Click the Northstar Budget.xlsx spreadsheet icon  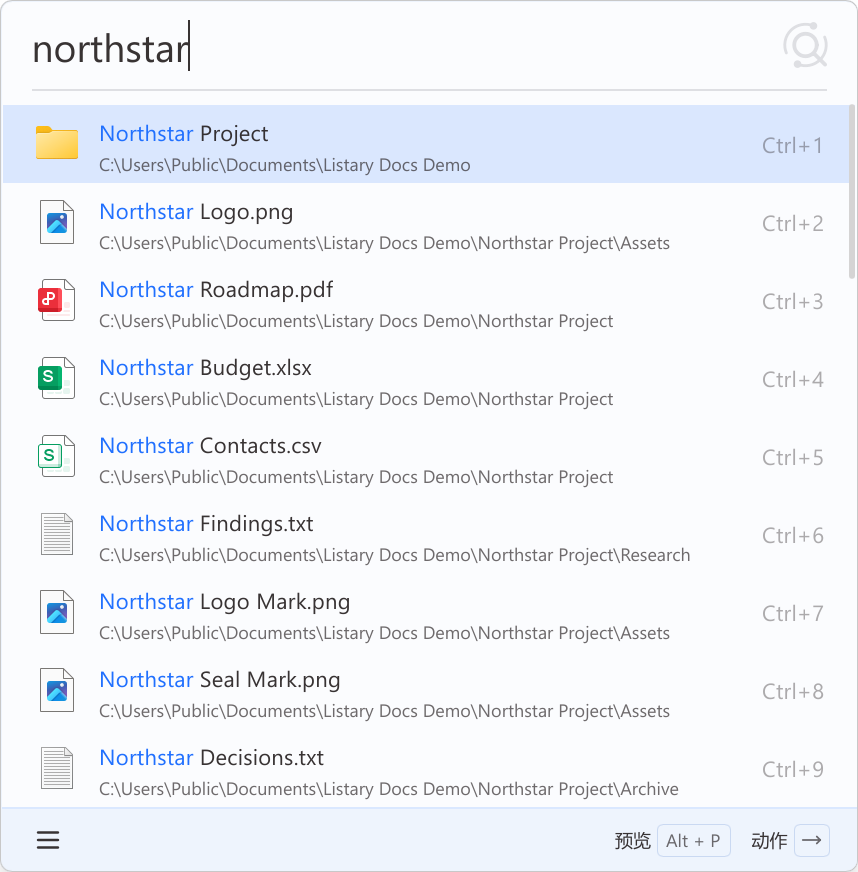[x=56, y=378]
